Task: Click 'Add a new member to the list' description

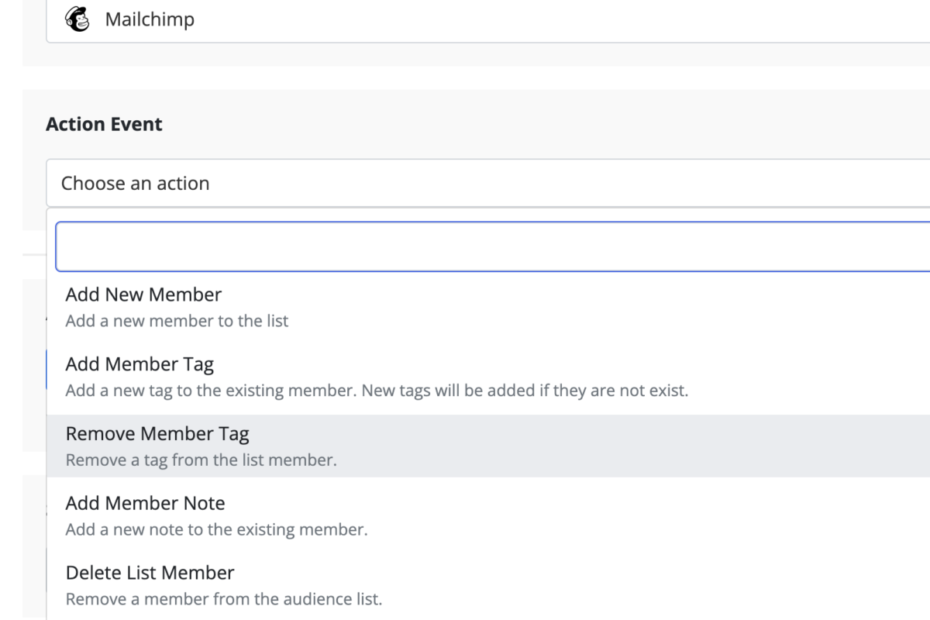Action: point(177,321)
